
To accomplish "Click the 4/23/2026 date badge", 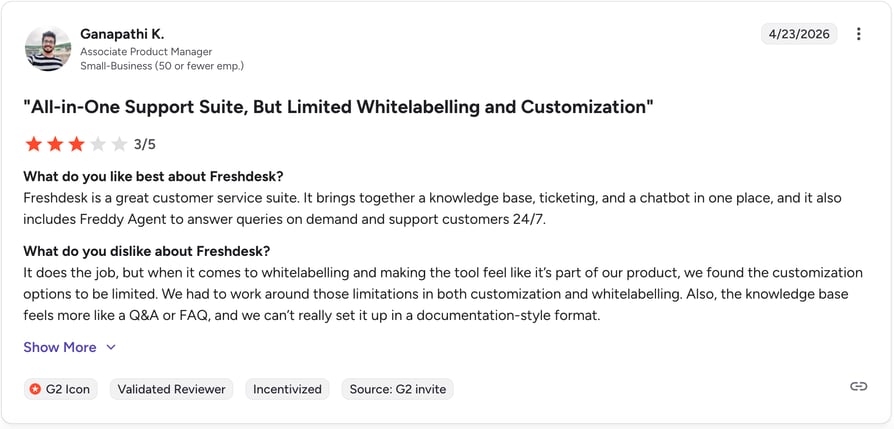I will tap(799, 34).
